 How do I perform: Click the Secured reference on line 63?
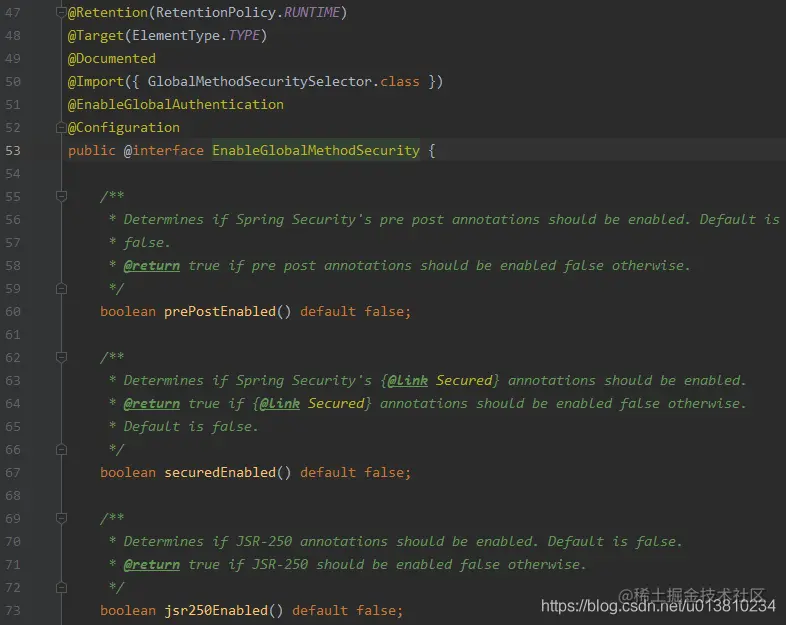pos(464,380)
